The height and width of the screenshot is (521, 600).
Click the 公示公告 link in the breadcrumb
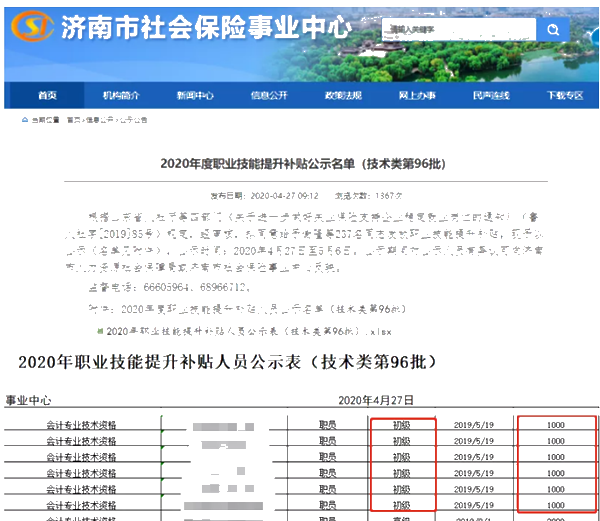point(133,120)
